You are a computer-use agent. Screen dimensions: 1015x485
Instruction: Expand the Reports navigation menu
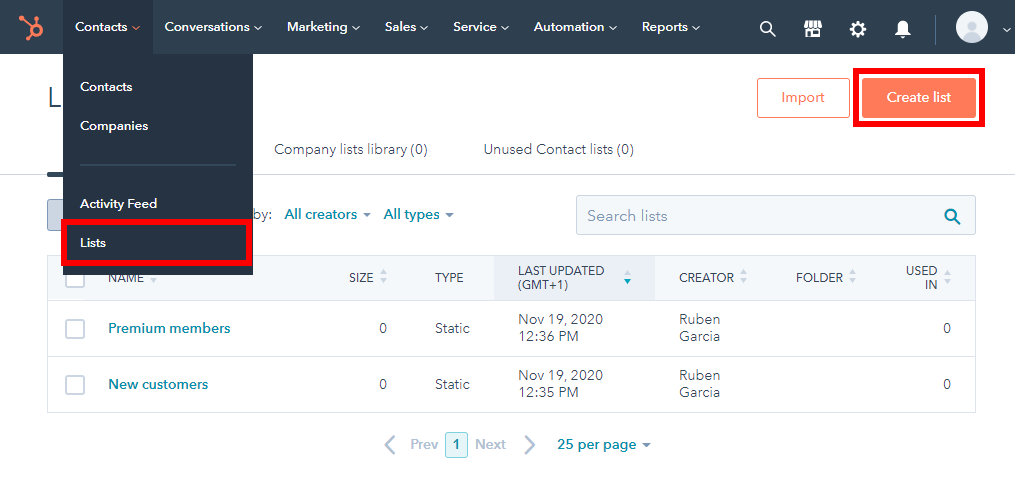671,27
